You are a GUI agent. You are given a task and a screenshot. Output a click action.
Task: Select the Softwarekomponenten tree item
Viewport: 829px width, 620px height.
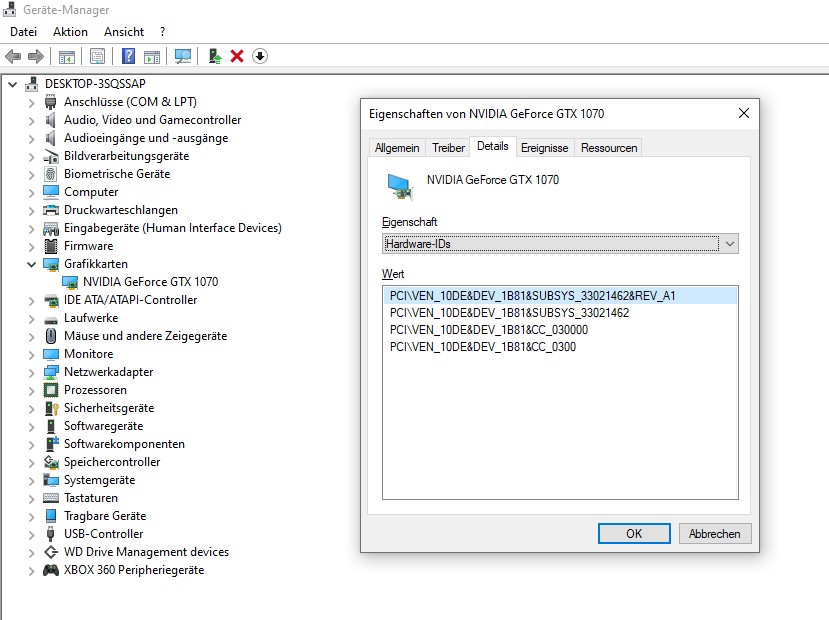coord(124,444)
